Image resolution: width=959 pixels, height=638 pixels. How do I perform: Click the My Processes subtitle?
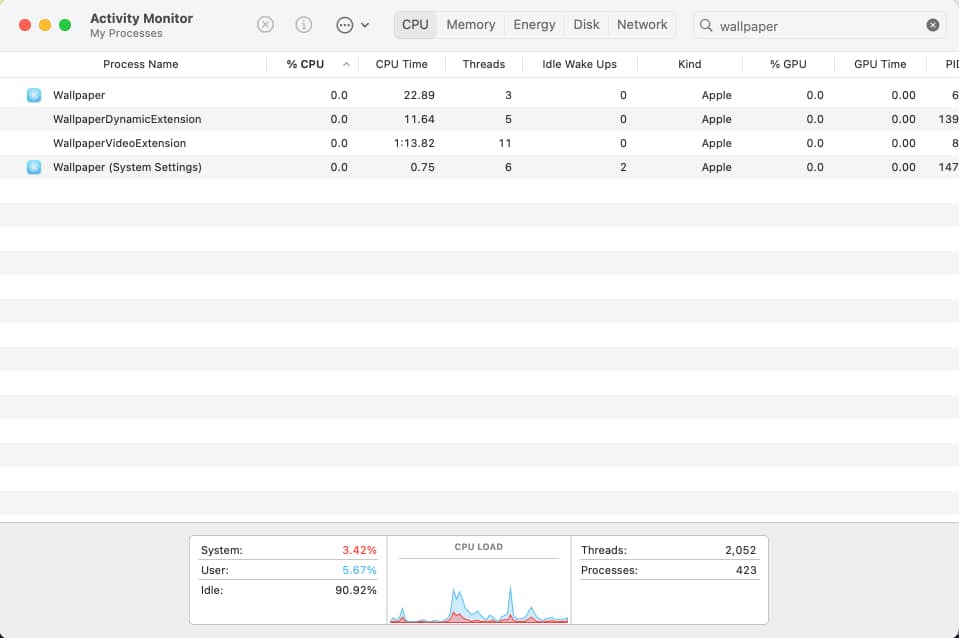pyautogui.click(x=126, y=34)
